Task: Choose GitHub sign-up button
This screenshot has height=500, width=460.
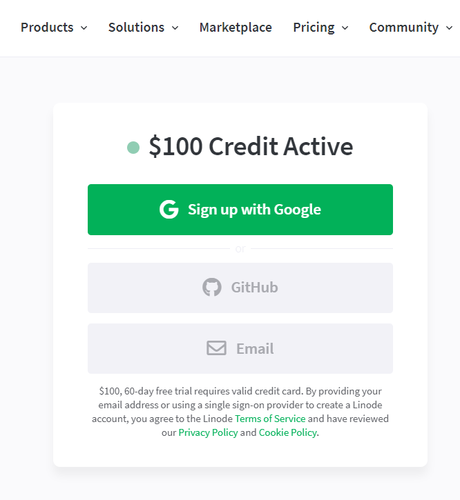Action: [x=240, y=288]
